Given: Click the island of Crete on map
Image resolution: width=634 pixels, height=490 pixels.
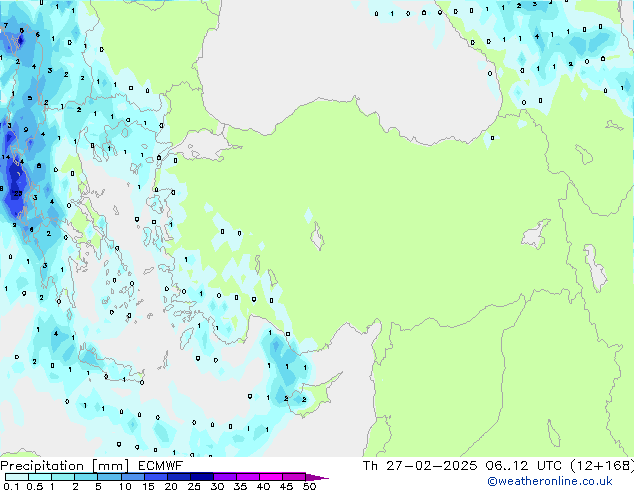Looking at the screenshot, I should click(x=111, y=364).
